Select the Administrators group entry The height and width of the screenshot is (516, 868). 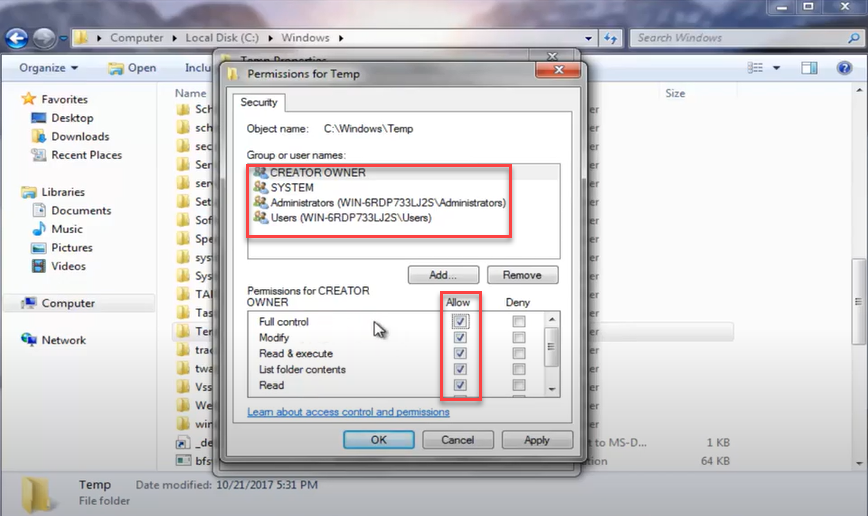(388, 203)
